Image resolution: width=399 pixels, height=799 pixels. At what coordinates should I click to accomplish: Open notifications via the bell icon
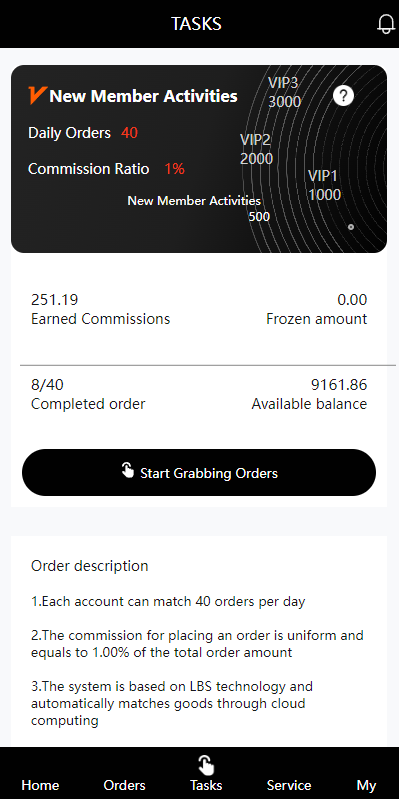[386, 23]
